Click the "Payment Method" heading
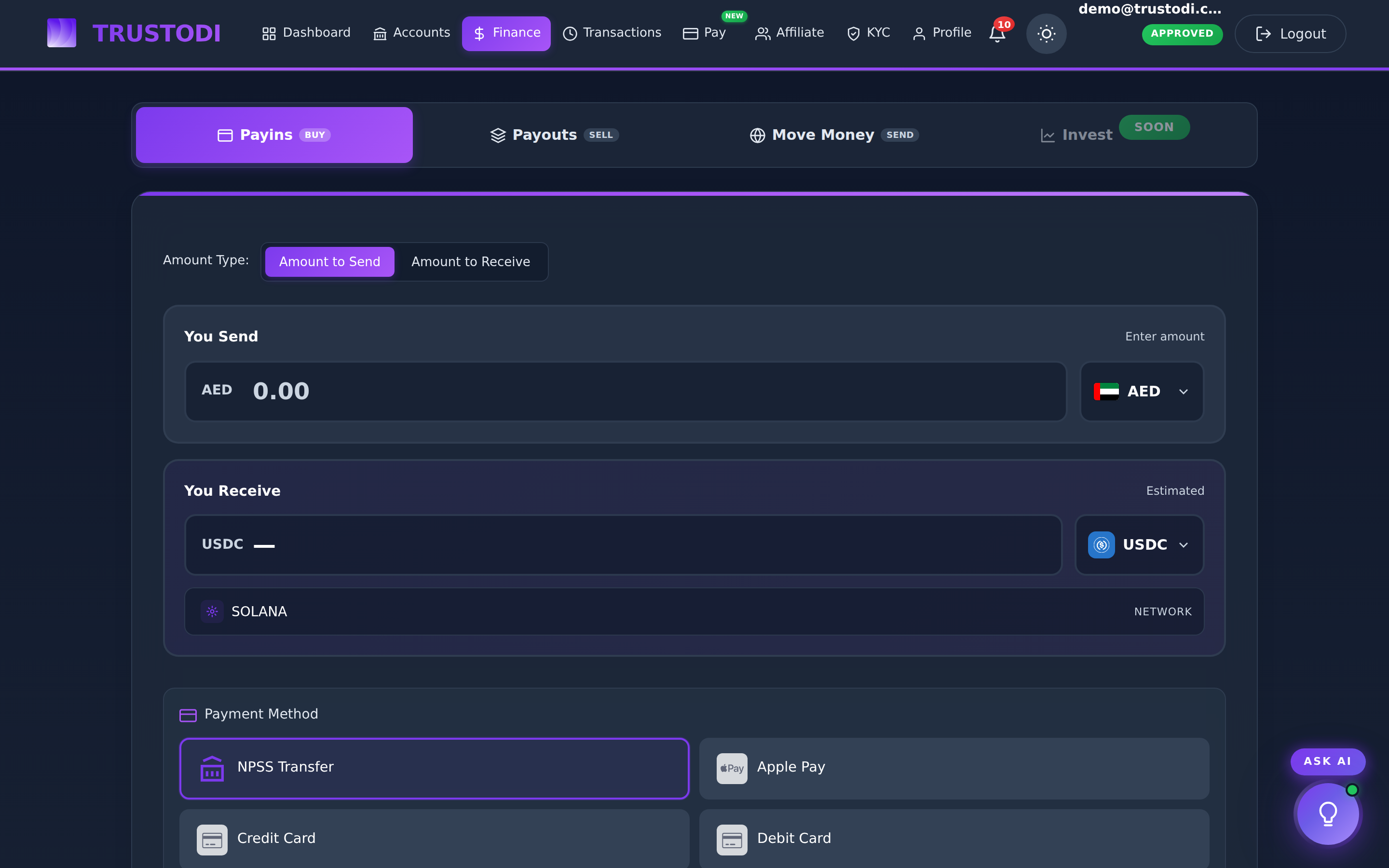 [x=261, y=714]
